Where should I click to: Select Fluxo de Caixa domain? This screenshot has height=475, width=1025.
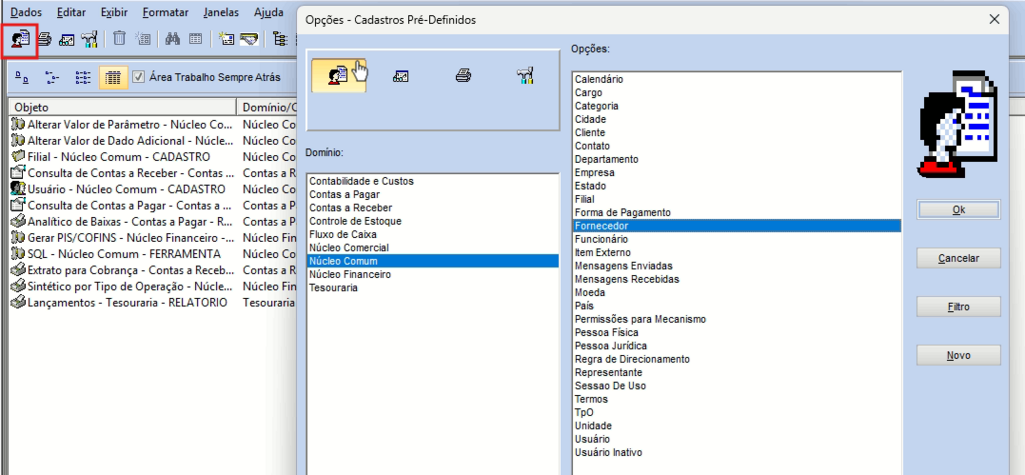[433, 234]
